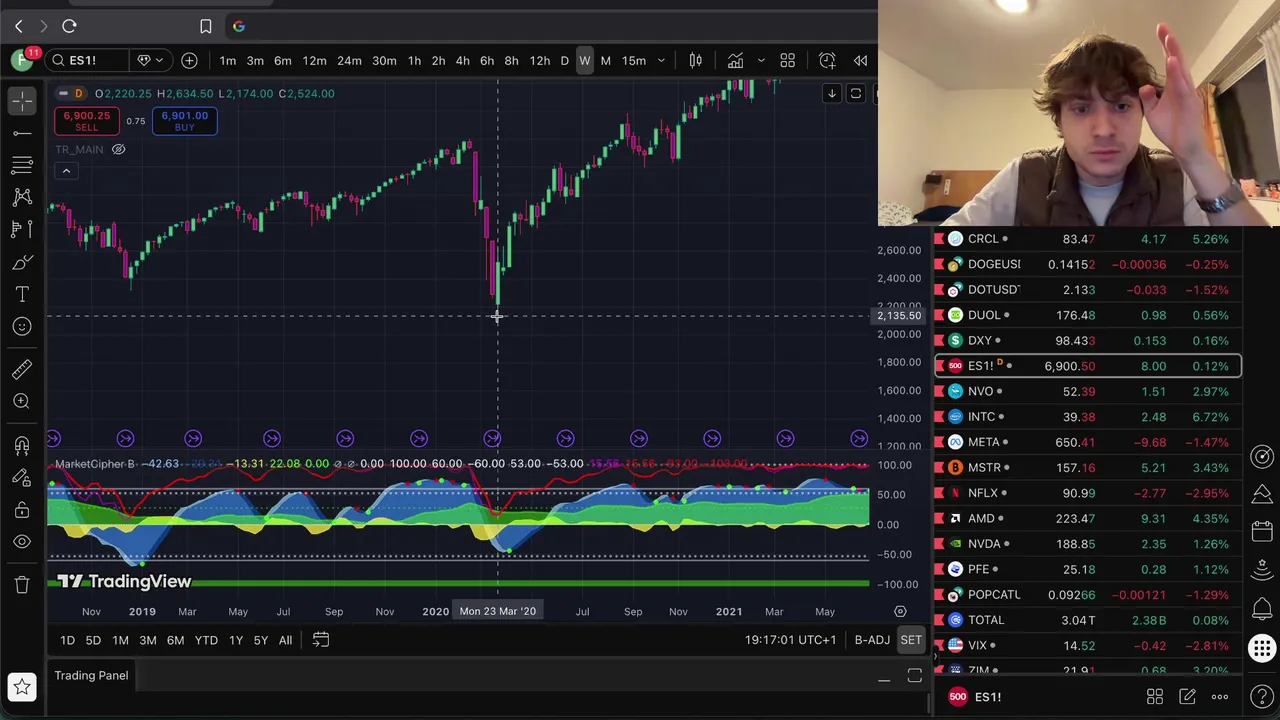Open the candlestick chart style selector
This screenshot has width=1280, height=720.
695,61
